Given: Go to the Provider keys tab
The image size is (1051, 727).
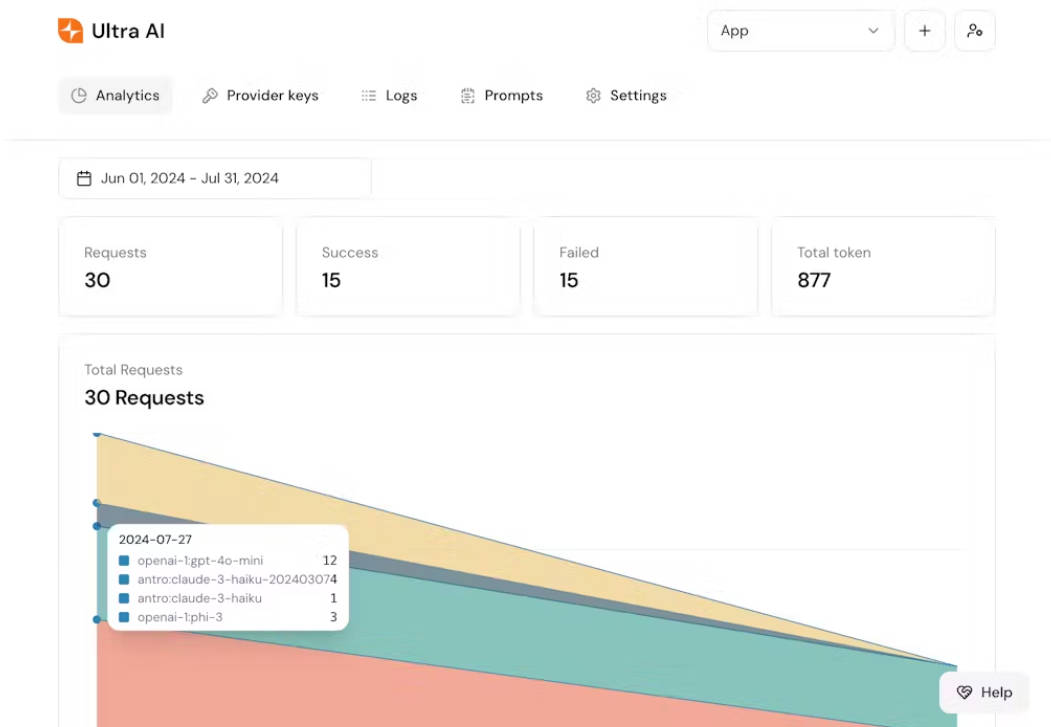Looking at the screenshot, I should 260,96.
